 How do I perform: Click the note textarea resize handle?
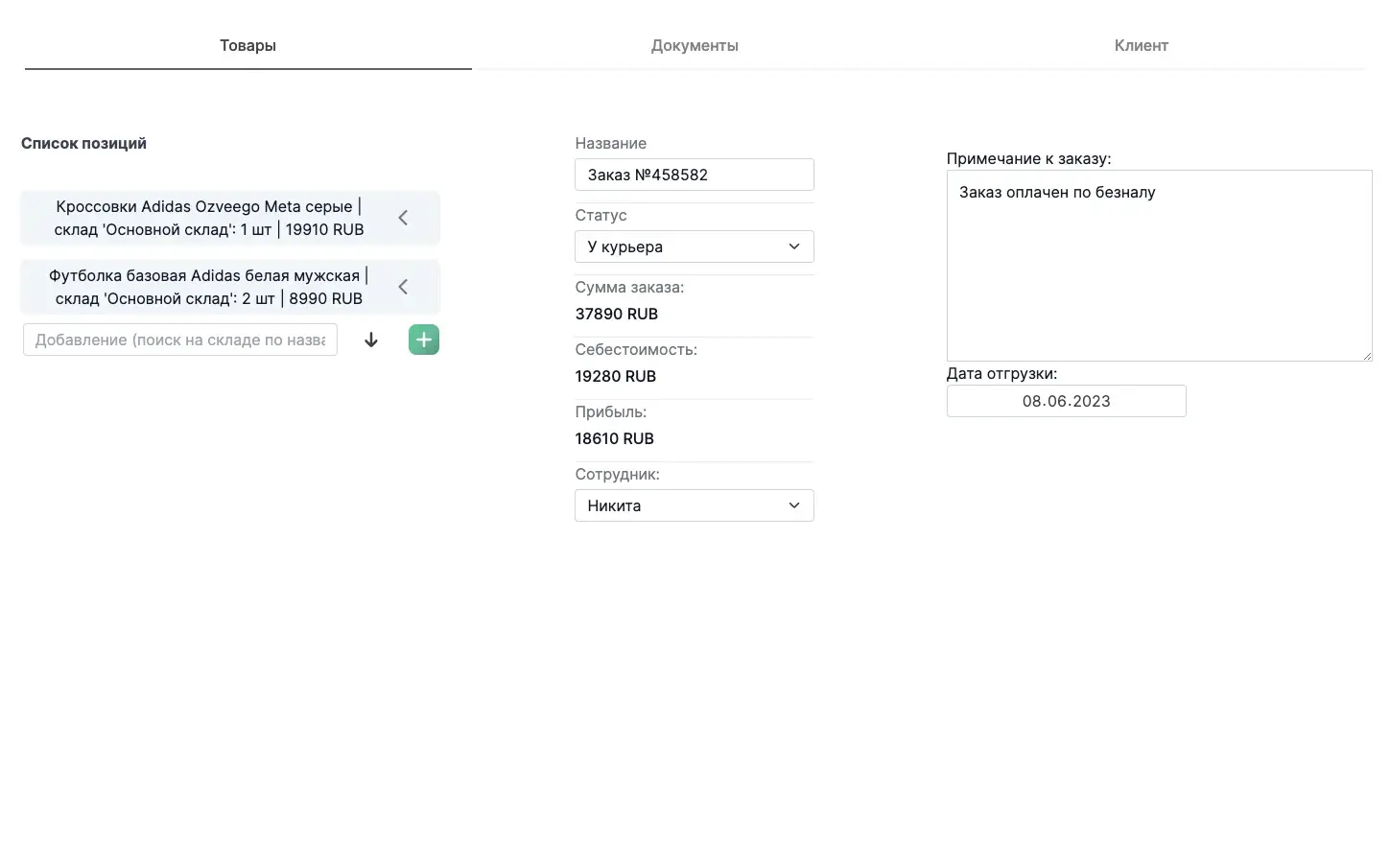tap(1367, 356)
